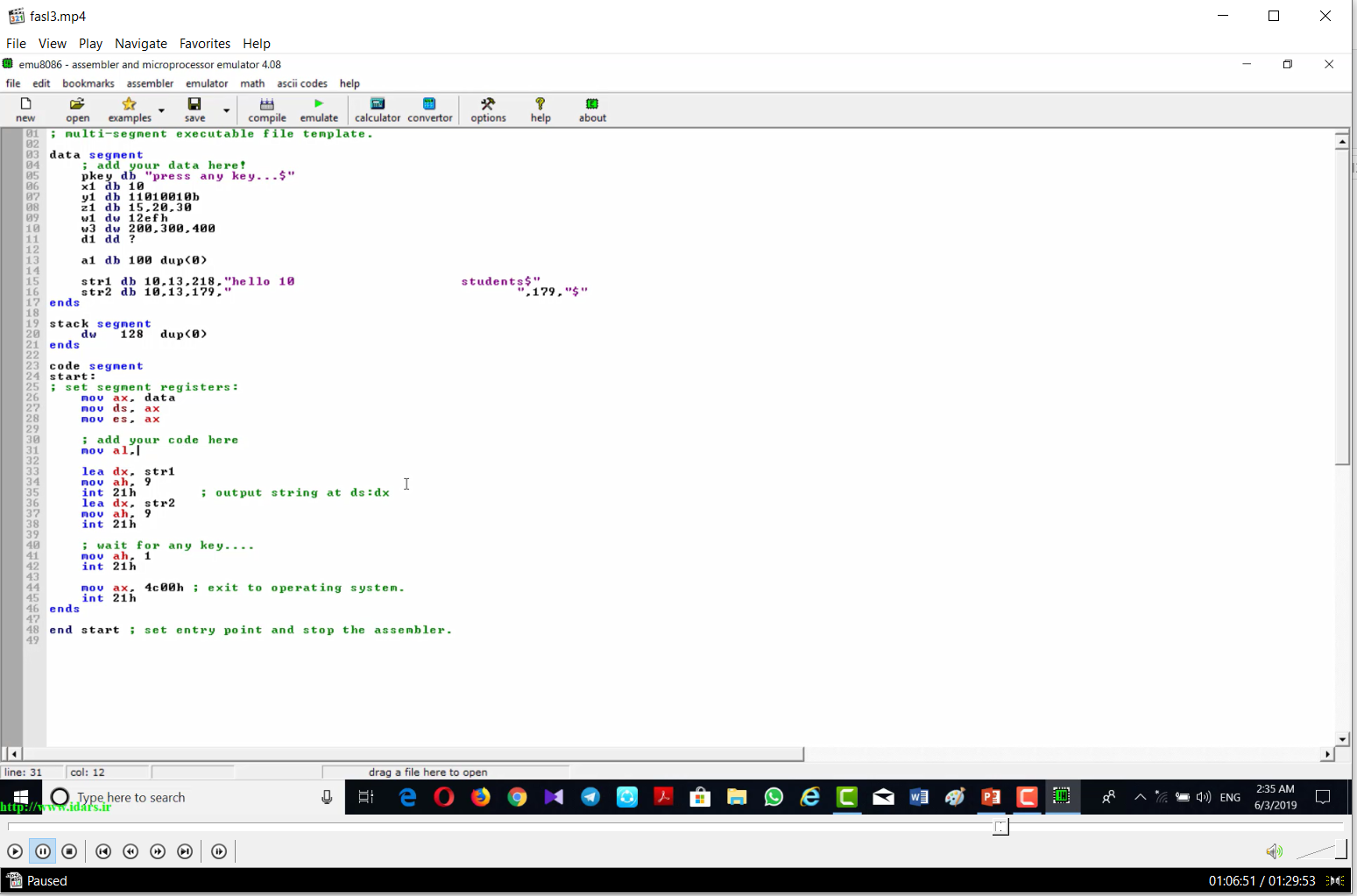
Task: Click the horizontal scroll right arrow
Action: [1327, 754]
